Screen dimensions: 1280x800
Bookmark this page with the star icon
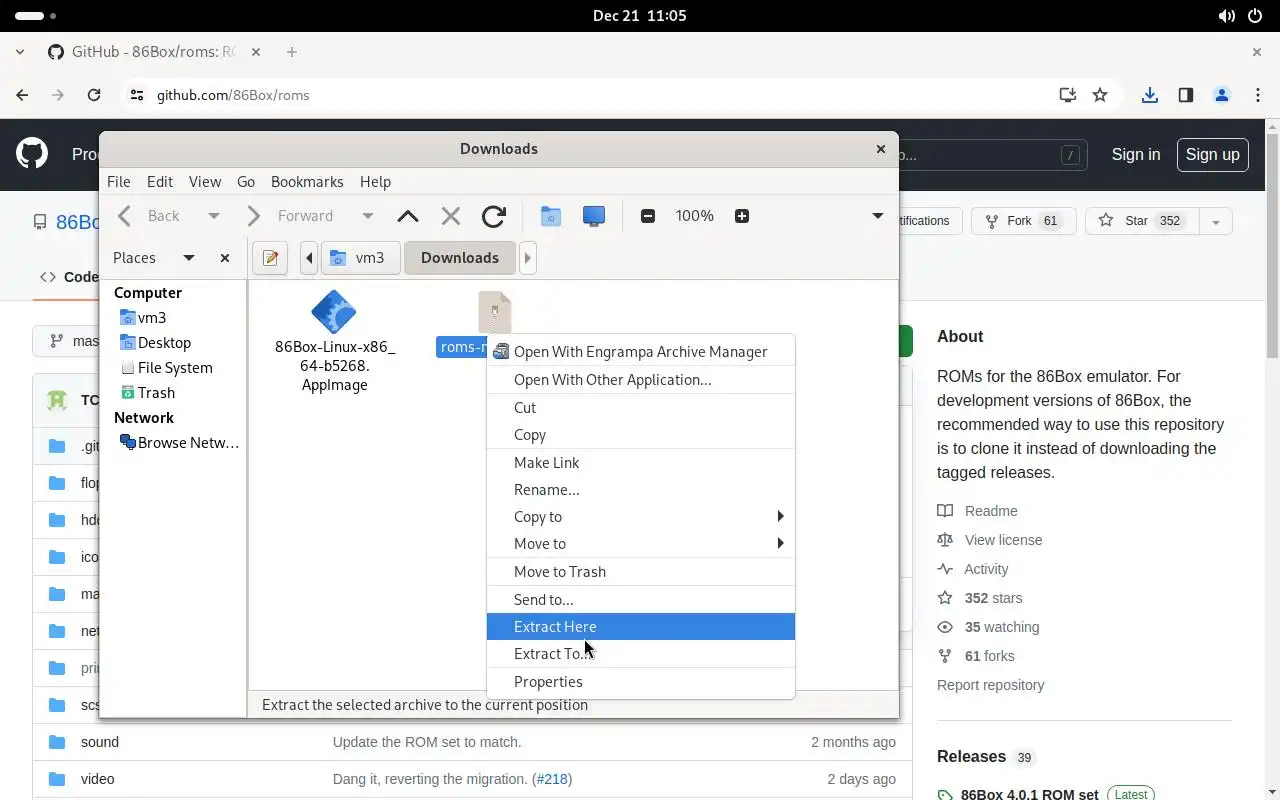point(1100,95)
